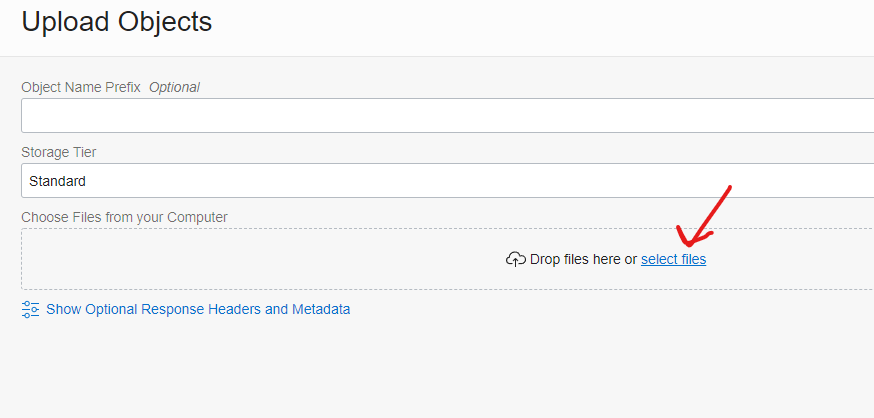Click the empty gray area below the form
The height and width of the screenshot is (418, 874).
[400, 370]
